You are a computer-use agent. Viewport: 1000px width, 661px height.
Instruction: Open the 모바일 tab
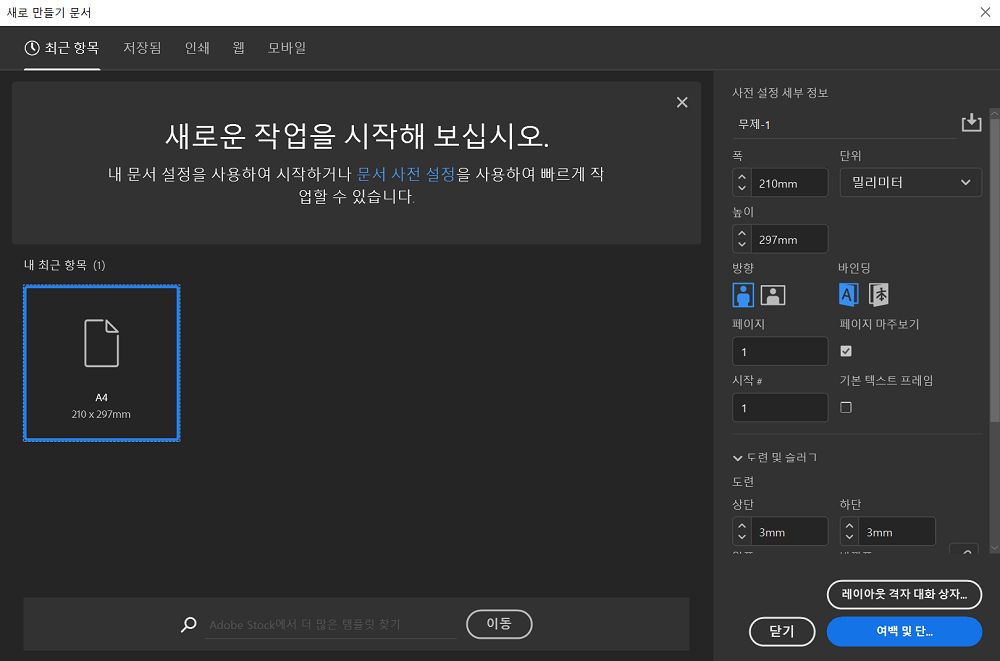[x=287, y=48]
